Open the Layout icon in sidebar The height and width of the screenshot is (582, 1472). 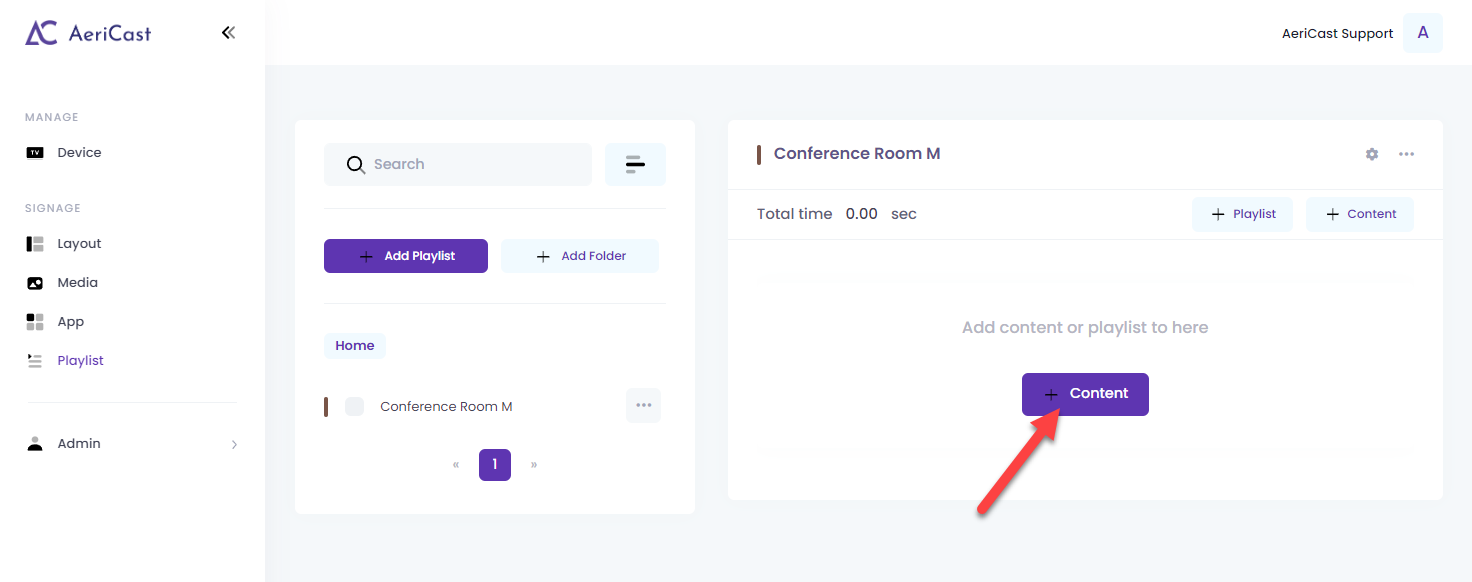35,244
